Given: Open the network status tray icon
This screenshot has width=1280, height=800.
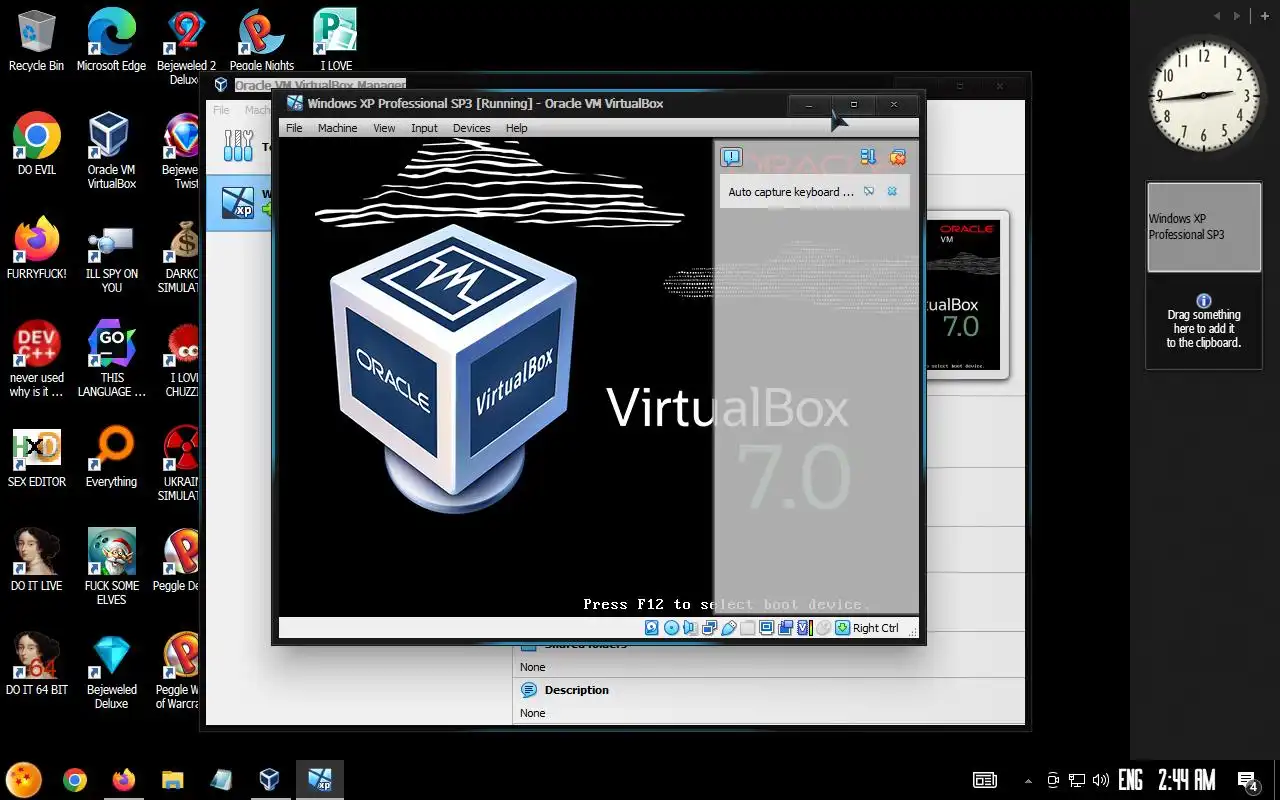Looking at the screenshot, I should 1077,780.
